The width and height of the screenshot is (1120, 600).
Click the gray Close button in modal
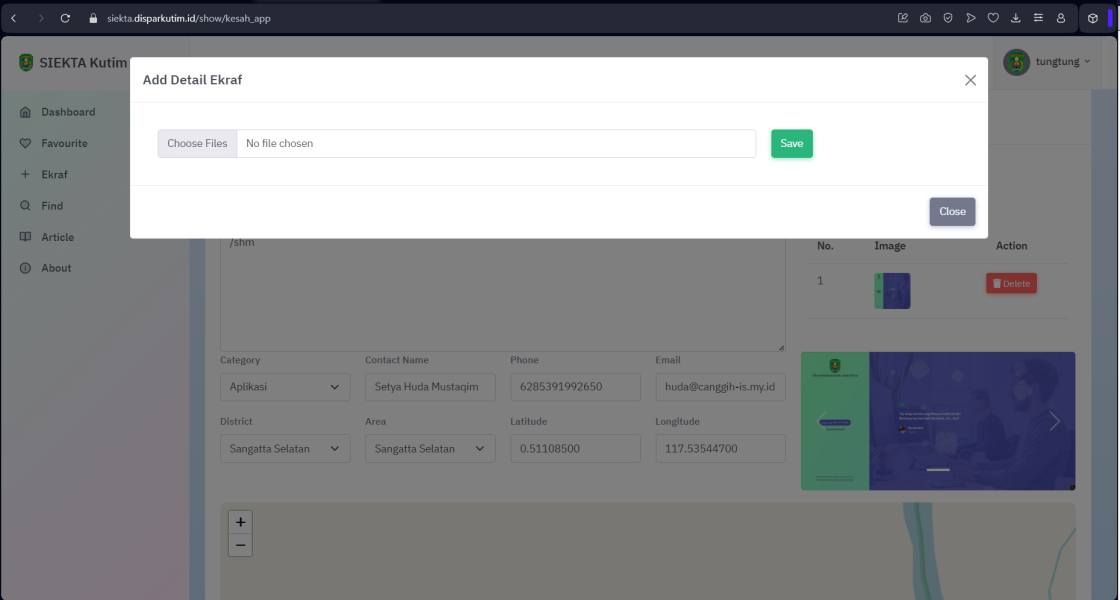coord(952,212)
